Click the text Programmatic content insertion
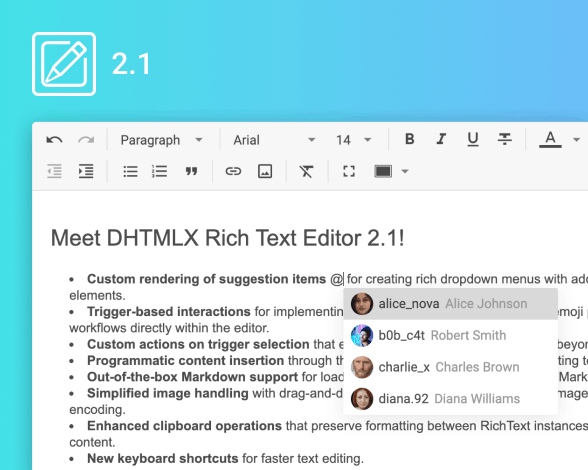Viewport: 588px width, 470px height. pyautogui.click(x=185, y=361)
